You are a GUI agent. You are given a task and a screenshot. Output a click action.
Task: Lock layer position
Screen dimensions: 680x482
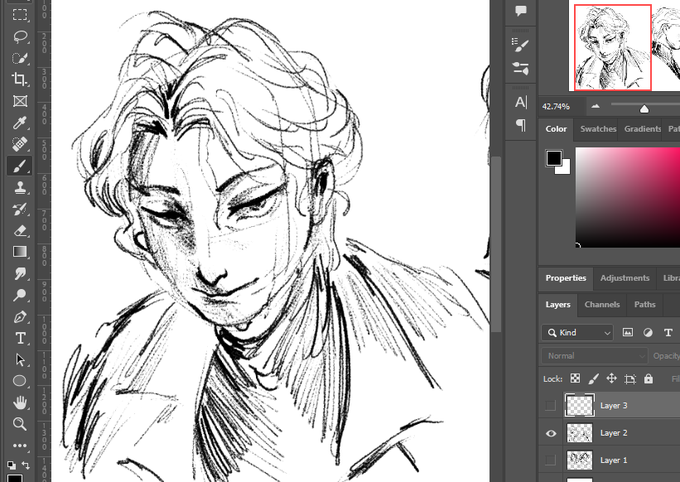click(611, 378)
